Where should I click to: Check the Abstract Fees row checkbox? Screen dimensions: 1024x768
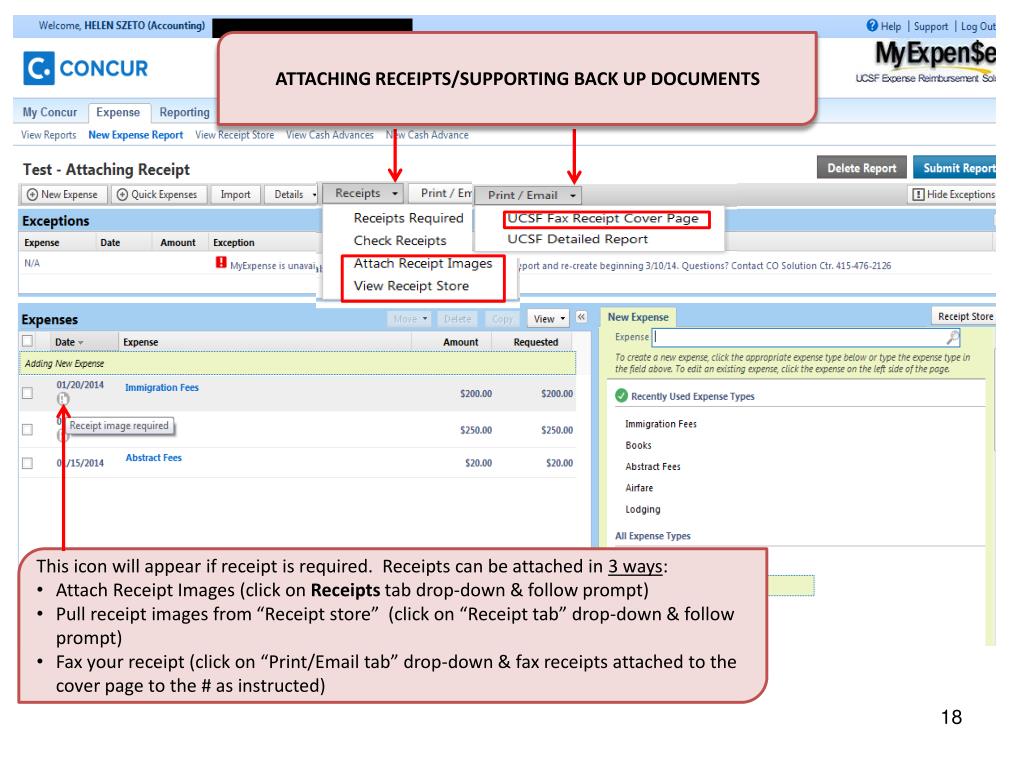click(x=27, y=463)
